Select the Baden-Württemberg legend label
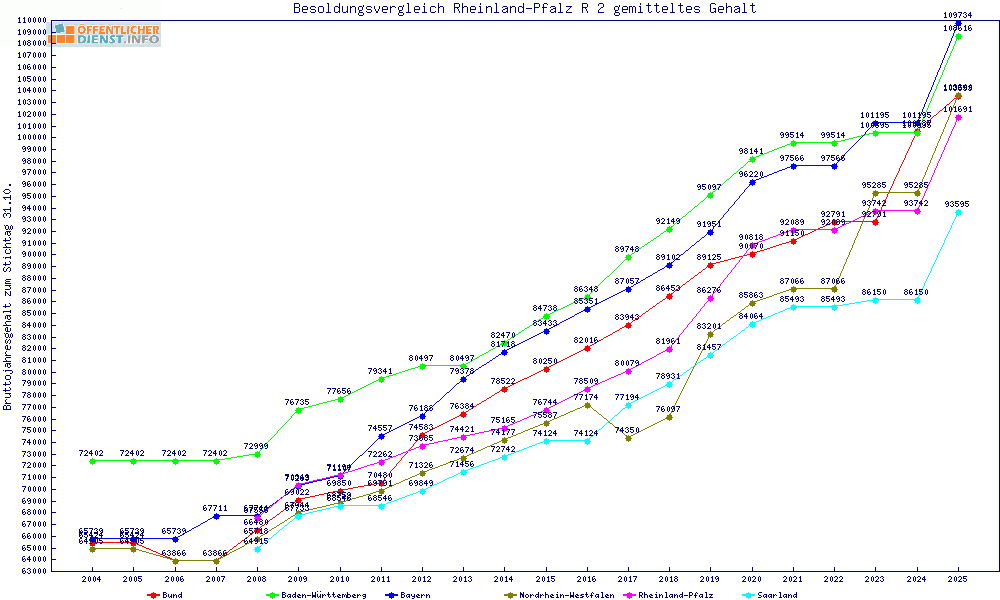1000x600 pixels. (x=316, y=595)
